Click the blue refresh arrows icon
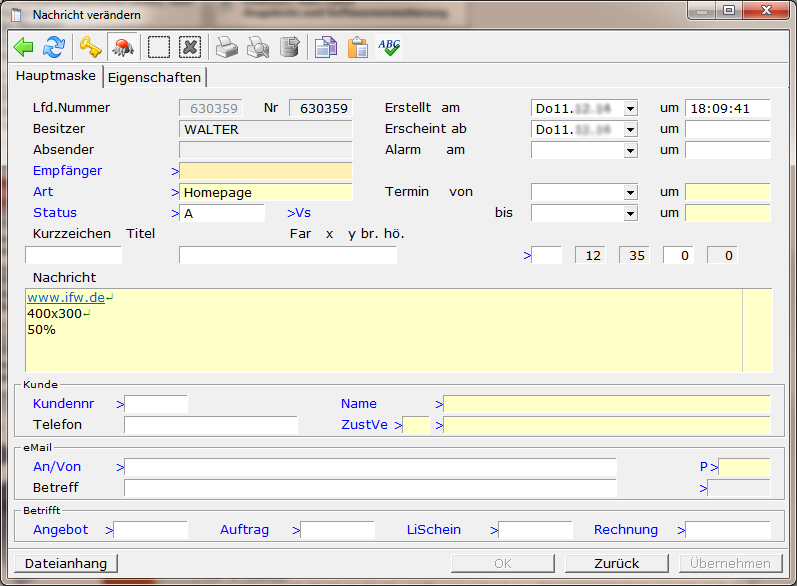The height and width of the screenshot is (586, 797). (x=54, y=47)
